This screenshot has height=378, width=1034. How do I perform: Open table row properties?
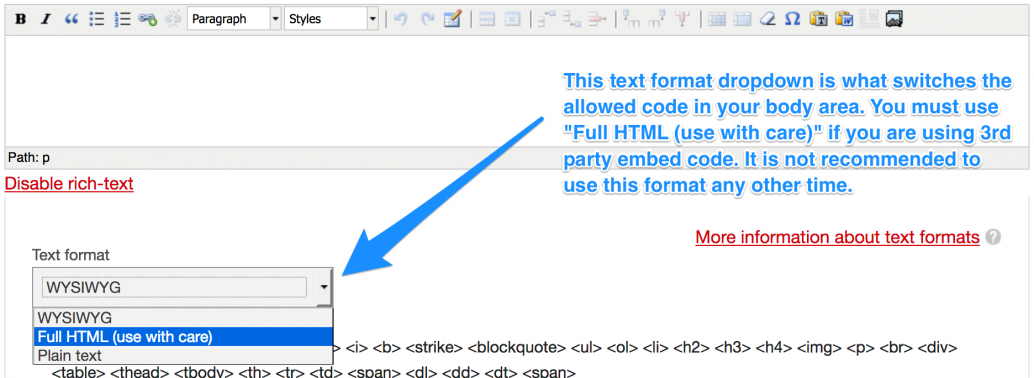tap(487, 19)
